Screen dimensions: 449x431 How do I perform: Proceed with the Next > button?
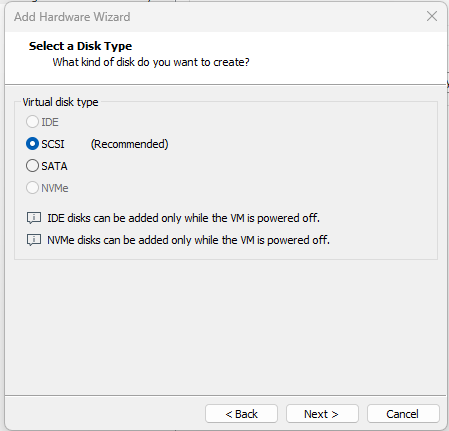(x=322, y=414)
